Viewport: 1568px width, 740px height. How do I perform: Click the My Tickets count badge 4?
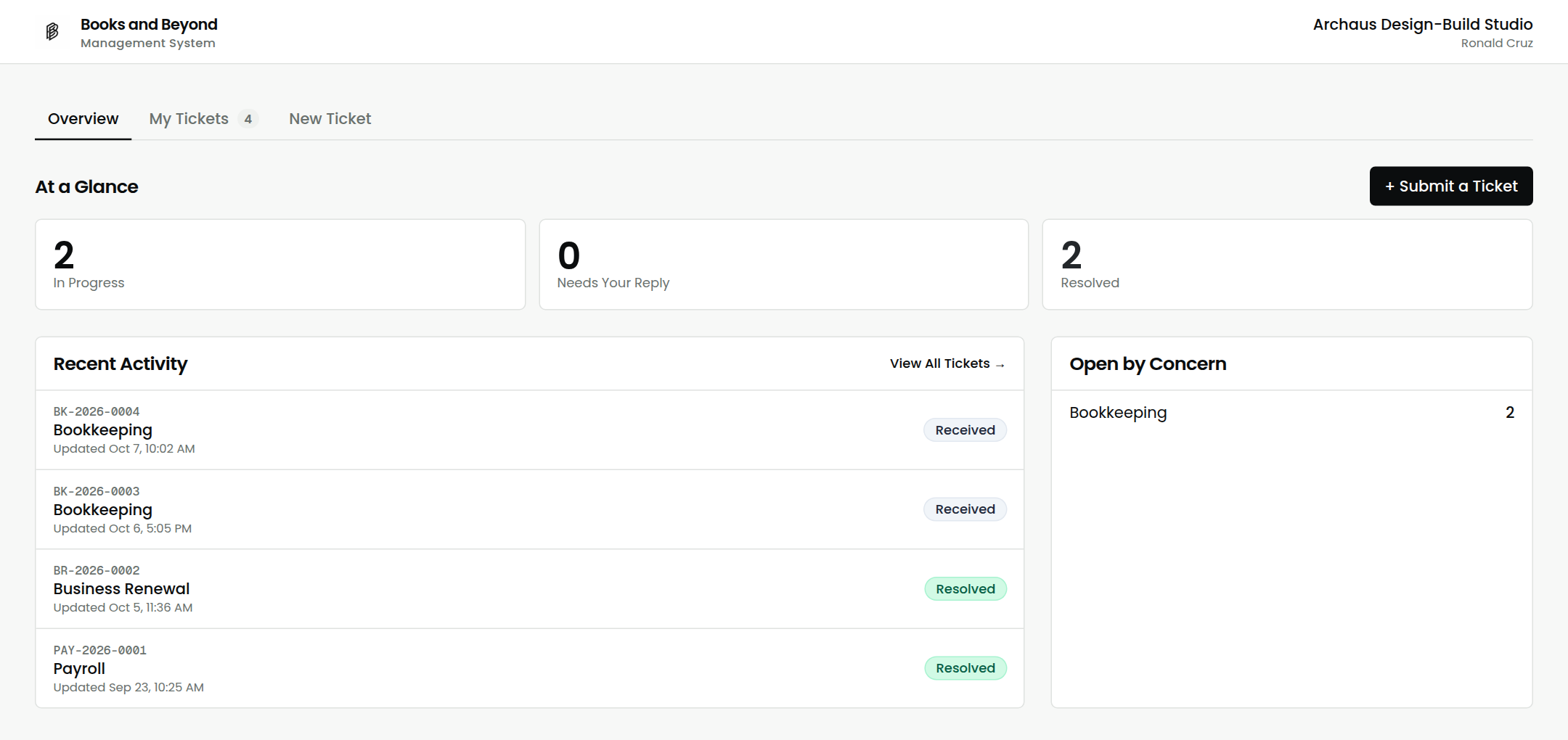248,119
